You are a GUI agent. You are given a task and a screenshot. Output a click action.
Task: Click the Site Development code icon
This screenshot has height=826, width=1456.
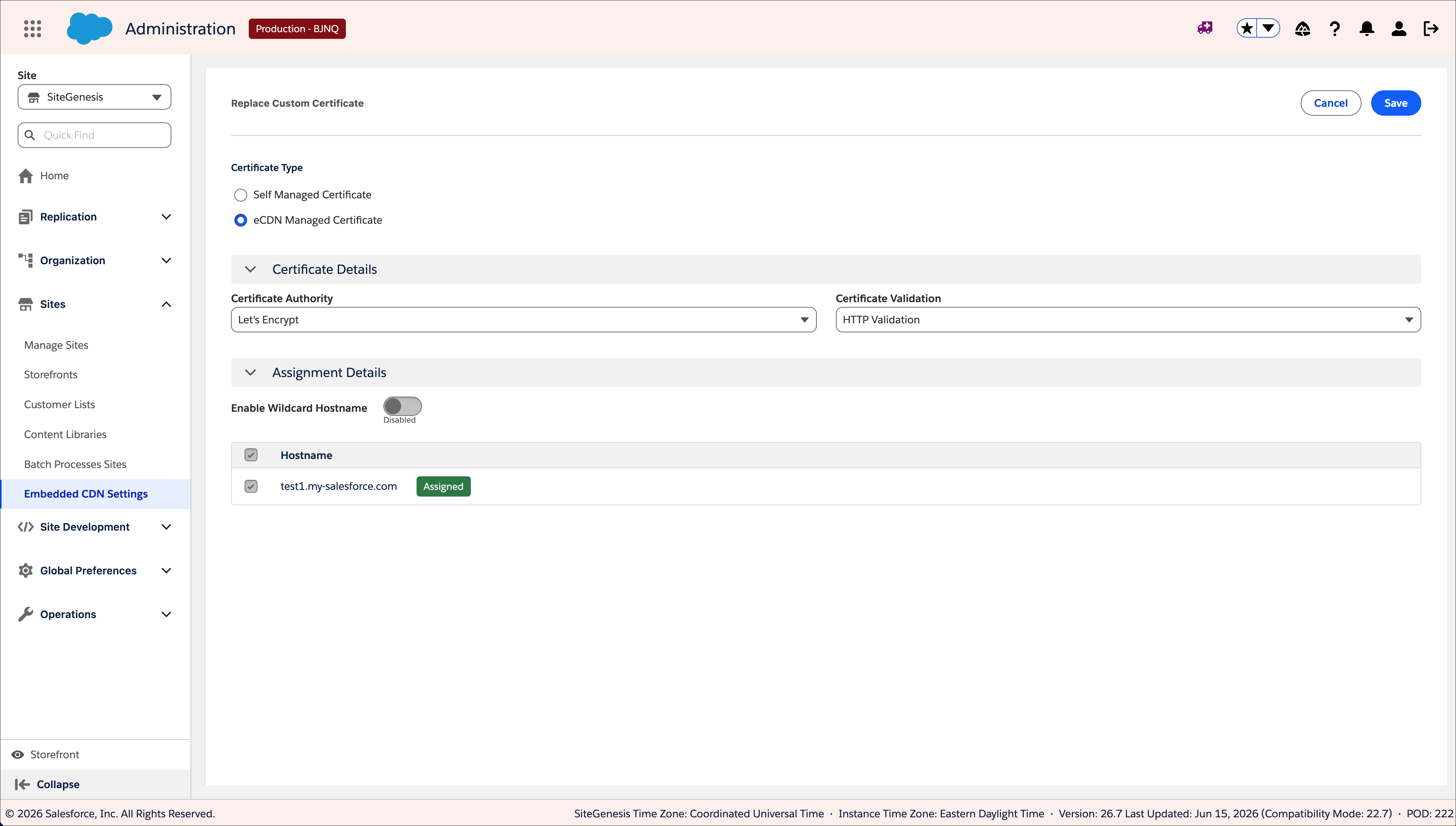(25, 527)
